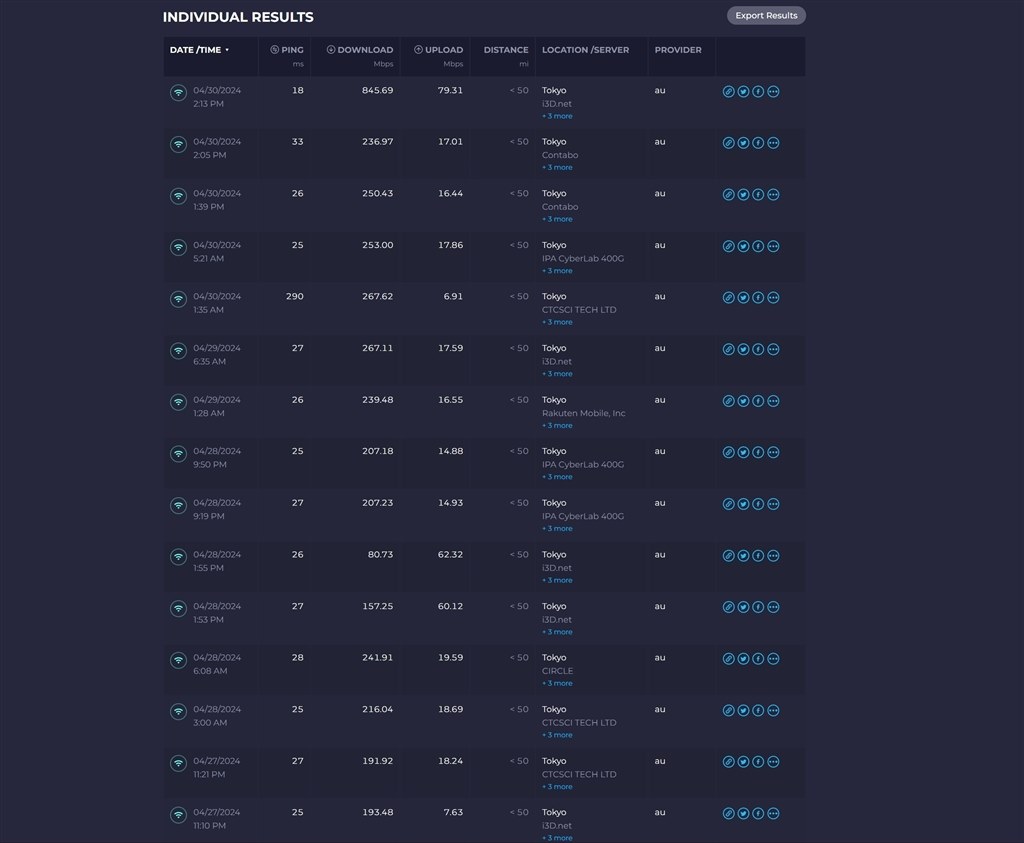Image resolution: width=1024 pixels, height=843 pixels.
Task: Sort by the DATE/TIME column header
Action: pyautogui.click(x=199, y=50)
